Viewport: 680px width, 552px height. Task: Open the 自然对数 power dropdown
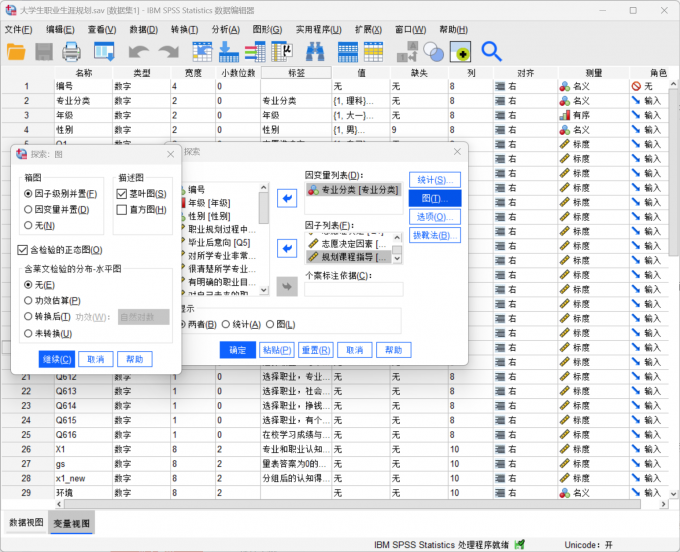pyautogui.click(x=144, y=317)
